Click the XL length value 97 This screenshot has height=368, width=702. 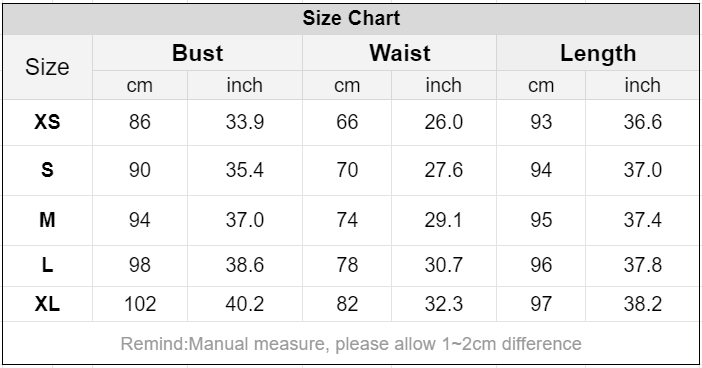point(541,304)
